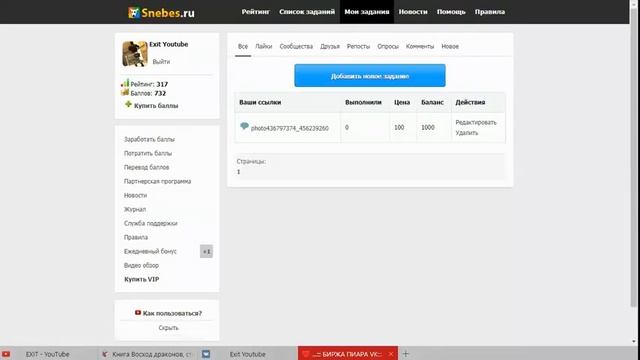Click the YouTube icon next to Как пользоваться
Screen dimensions: 640x360
tap(138, 313)
